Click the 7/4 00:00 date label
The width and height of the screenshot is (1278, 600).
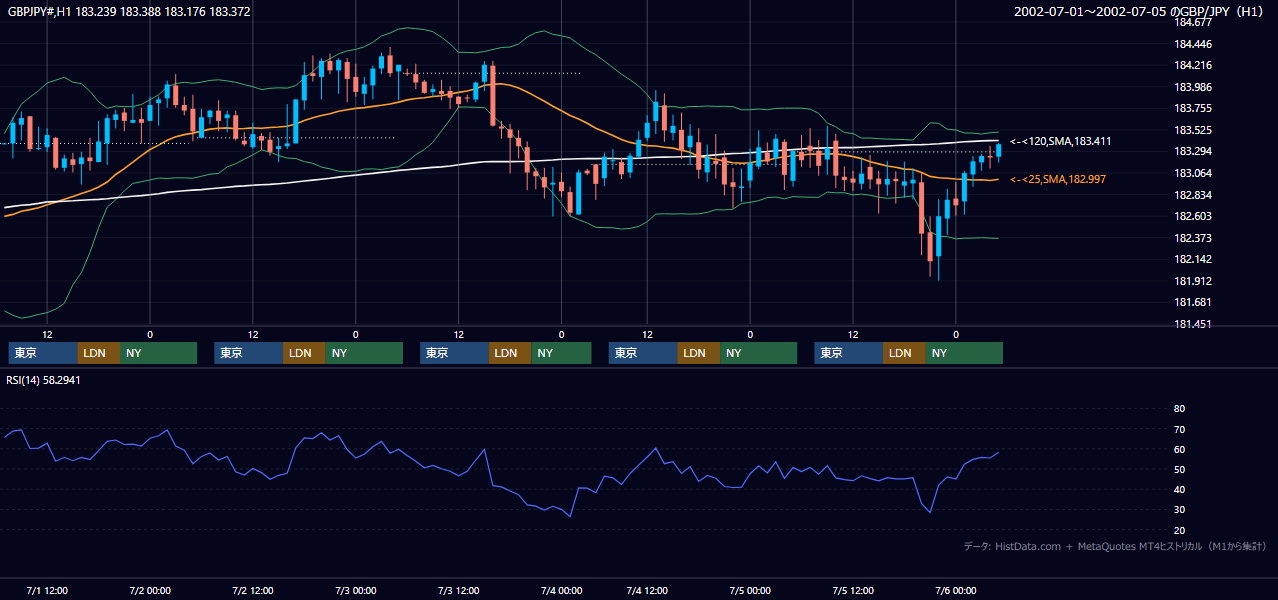[561, 590]
